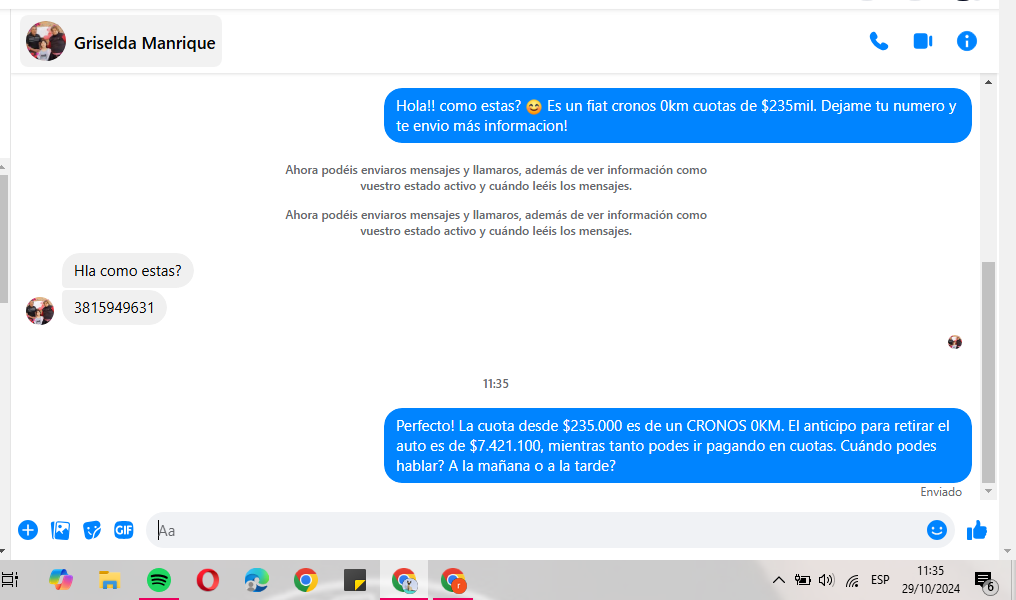Image resolution: width=1016 pixels, height=600 pixels.
Task: Change ESP input language
Action: click(880, 579)
